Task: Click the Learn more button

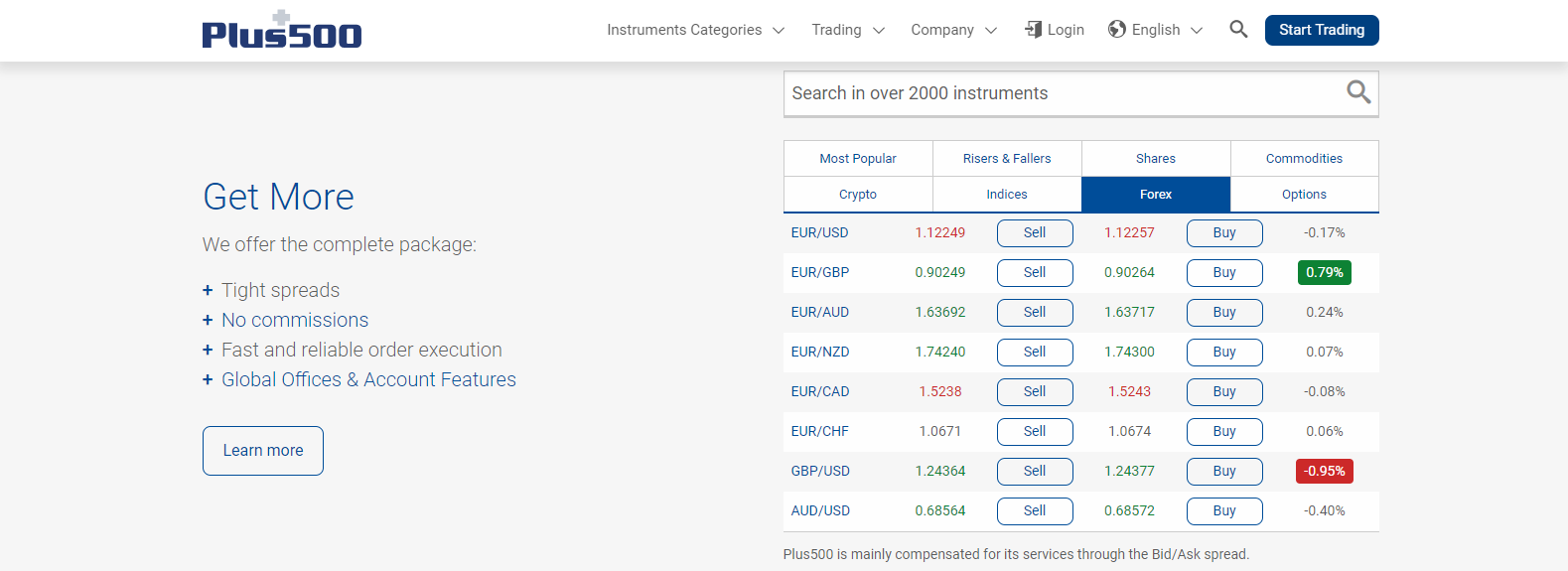Action: (263, 451)
